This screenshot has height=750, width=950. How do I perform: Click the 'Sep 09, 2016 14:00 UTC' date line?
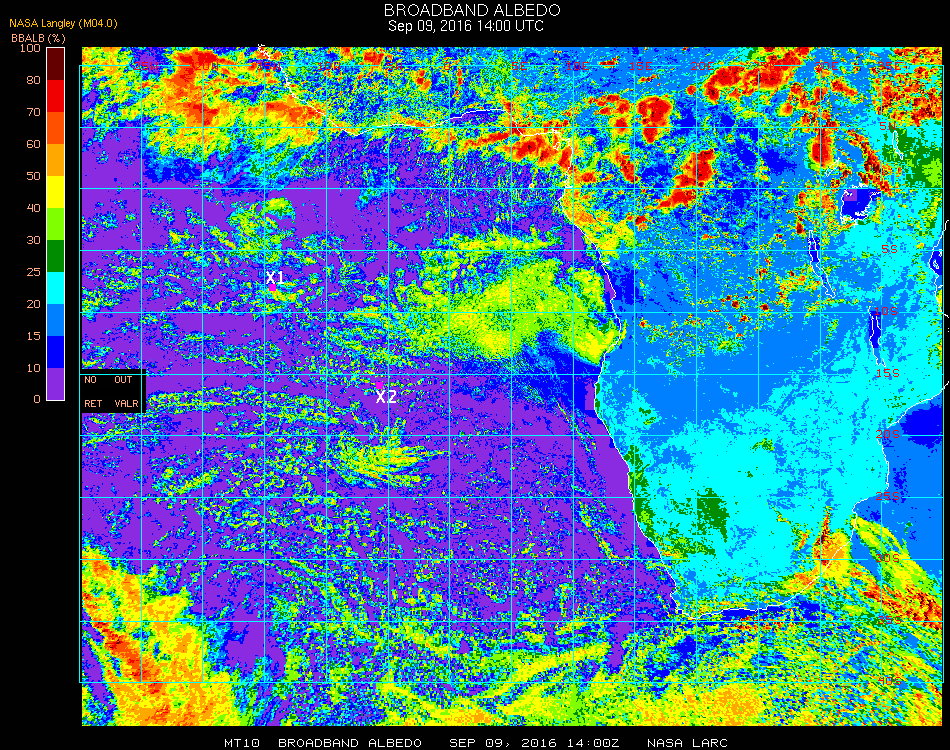coord(466,26)
